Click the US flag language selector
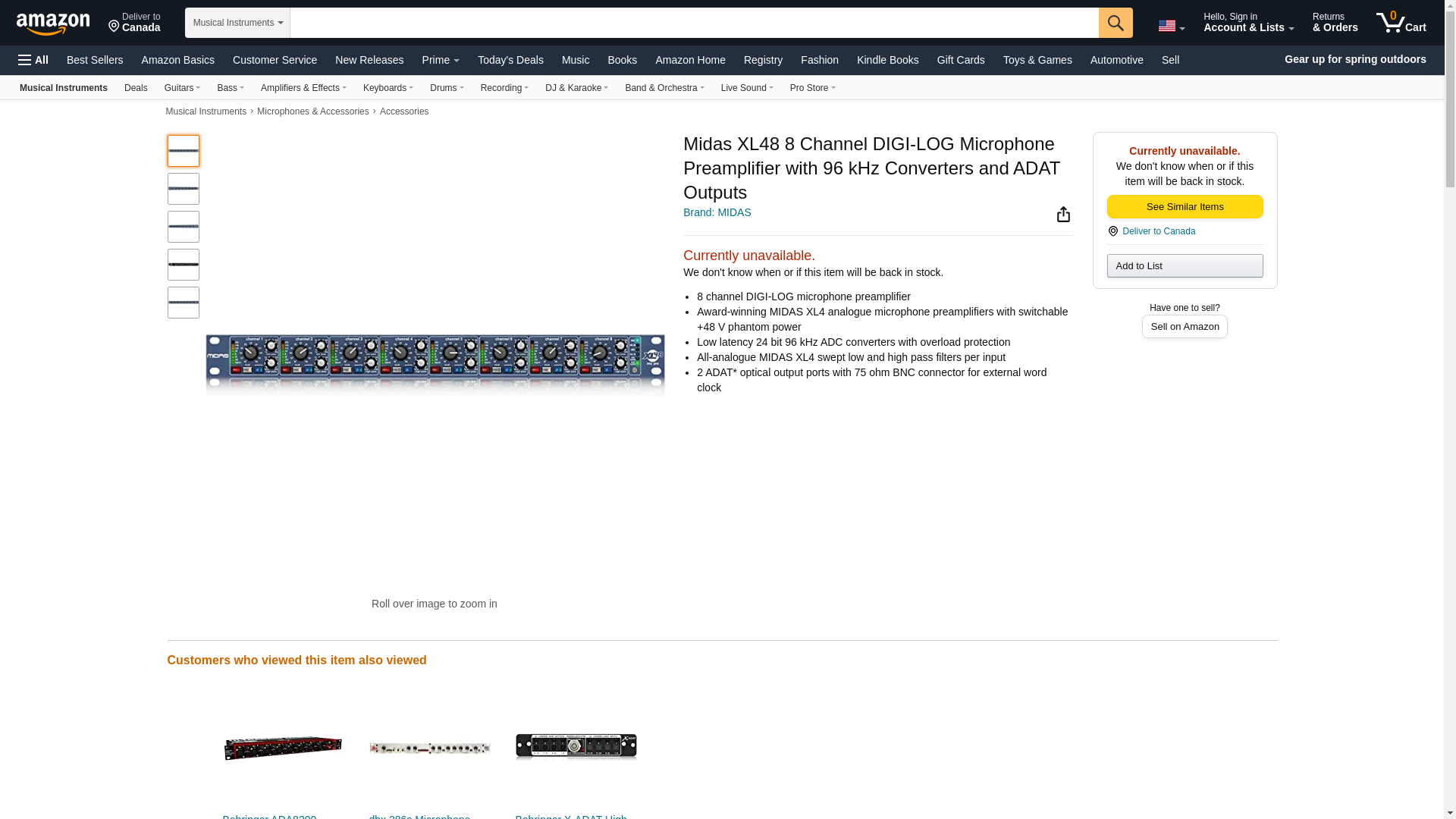Screen dimensions: 1456x819 pos(1170,26)
